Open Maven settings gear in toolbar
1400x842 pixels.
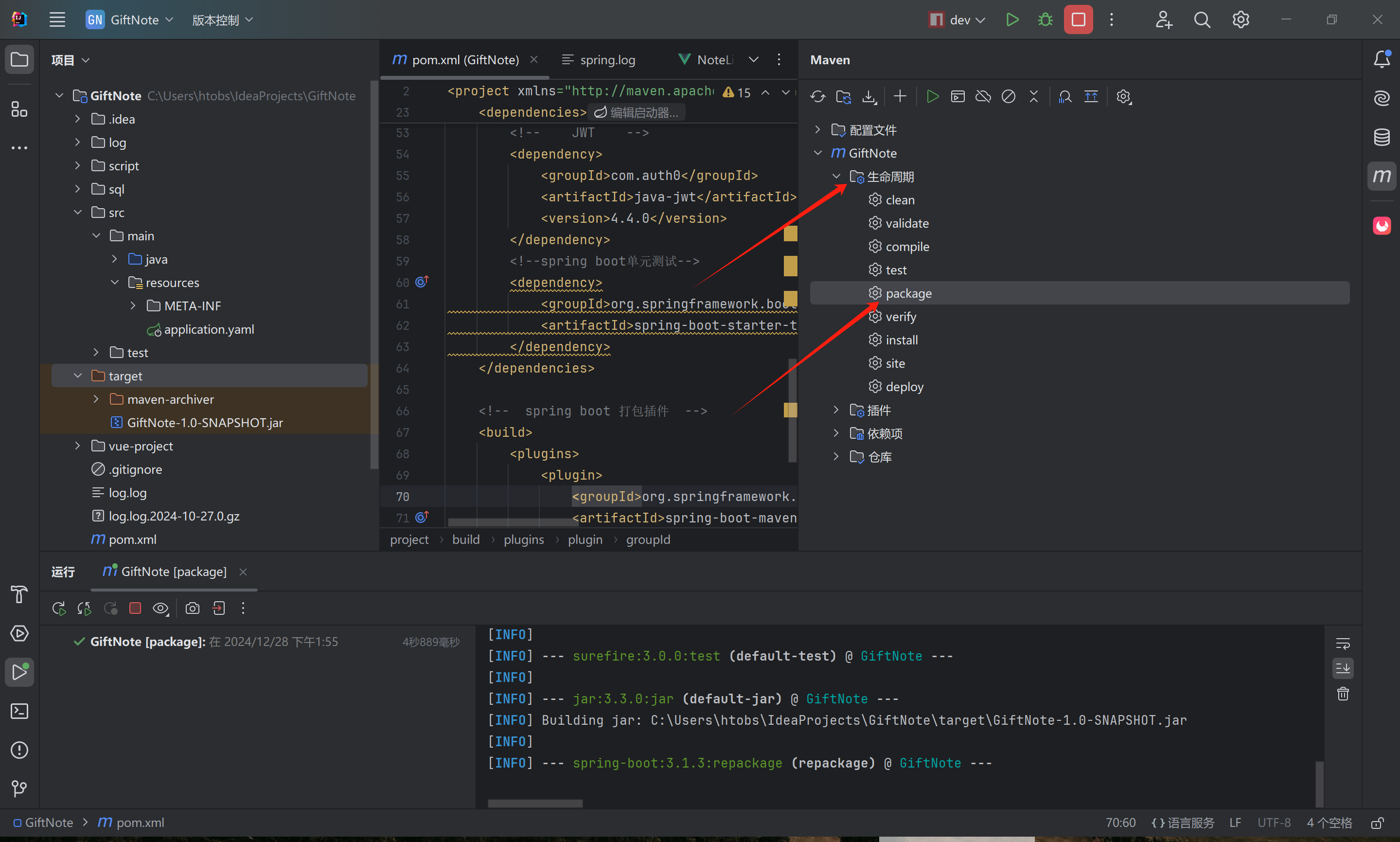pyautogui.click(x=1124, y=96)
